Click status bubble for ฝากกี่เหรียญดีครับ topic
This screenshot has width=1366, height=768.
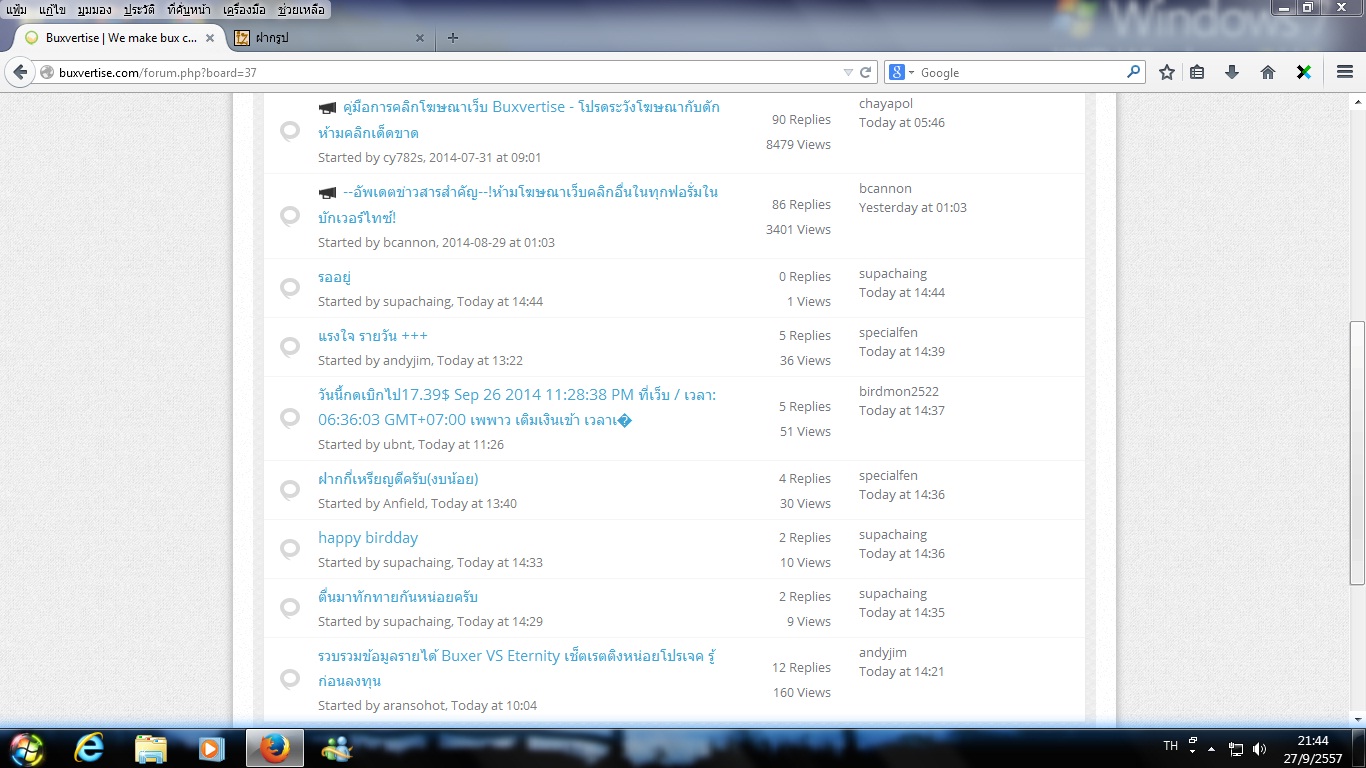[x=290, y=490]
